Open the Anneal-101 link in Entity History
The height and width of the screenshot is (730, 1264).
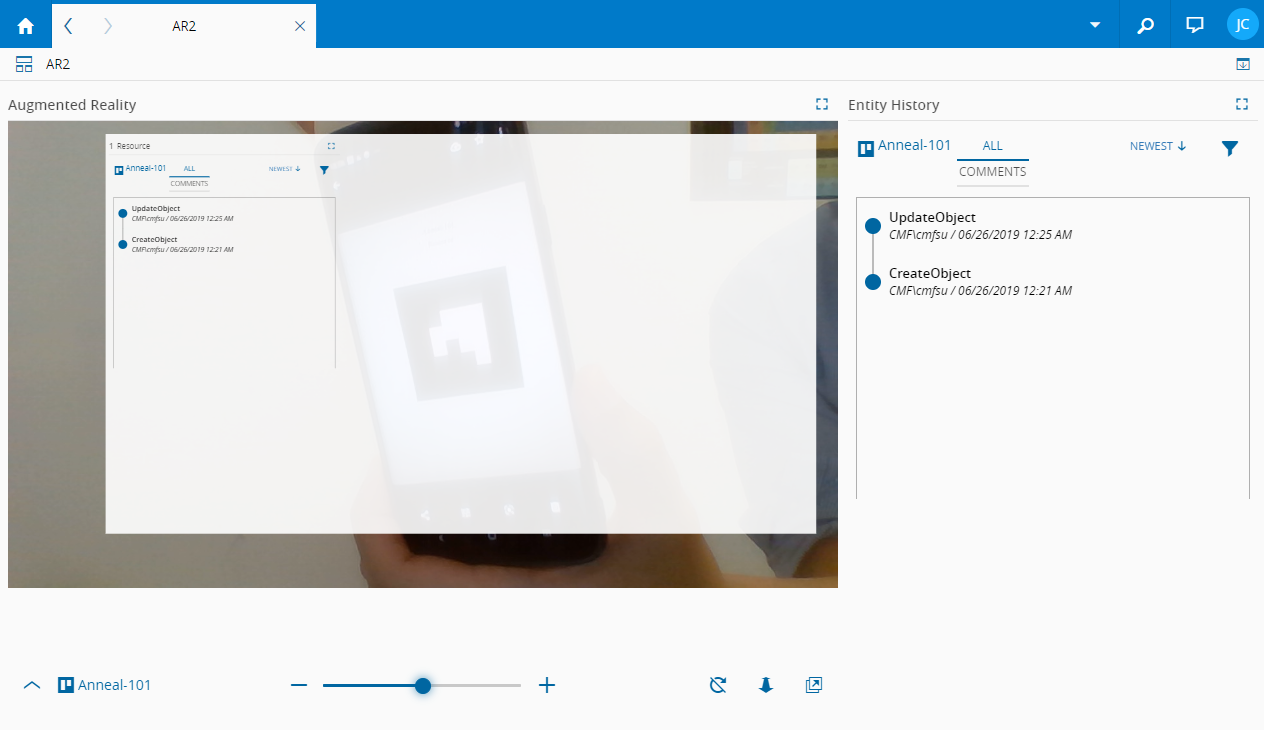[x=914, y=146]
